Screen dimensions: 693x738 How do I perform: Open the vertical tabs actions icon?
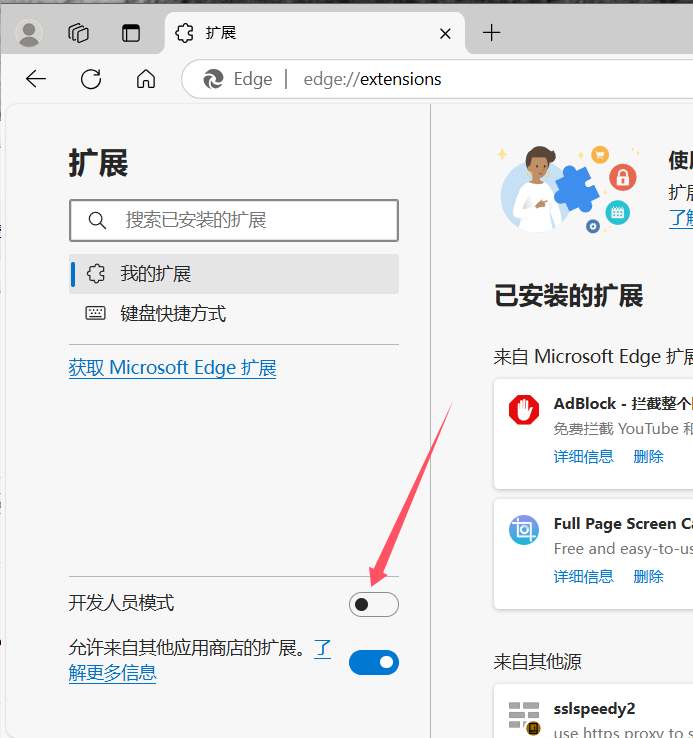tap(131, 33)
